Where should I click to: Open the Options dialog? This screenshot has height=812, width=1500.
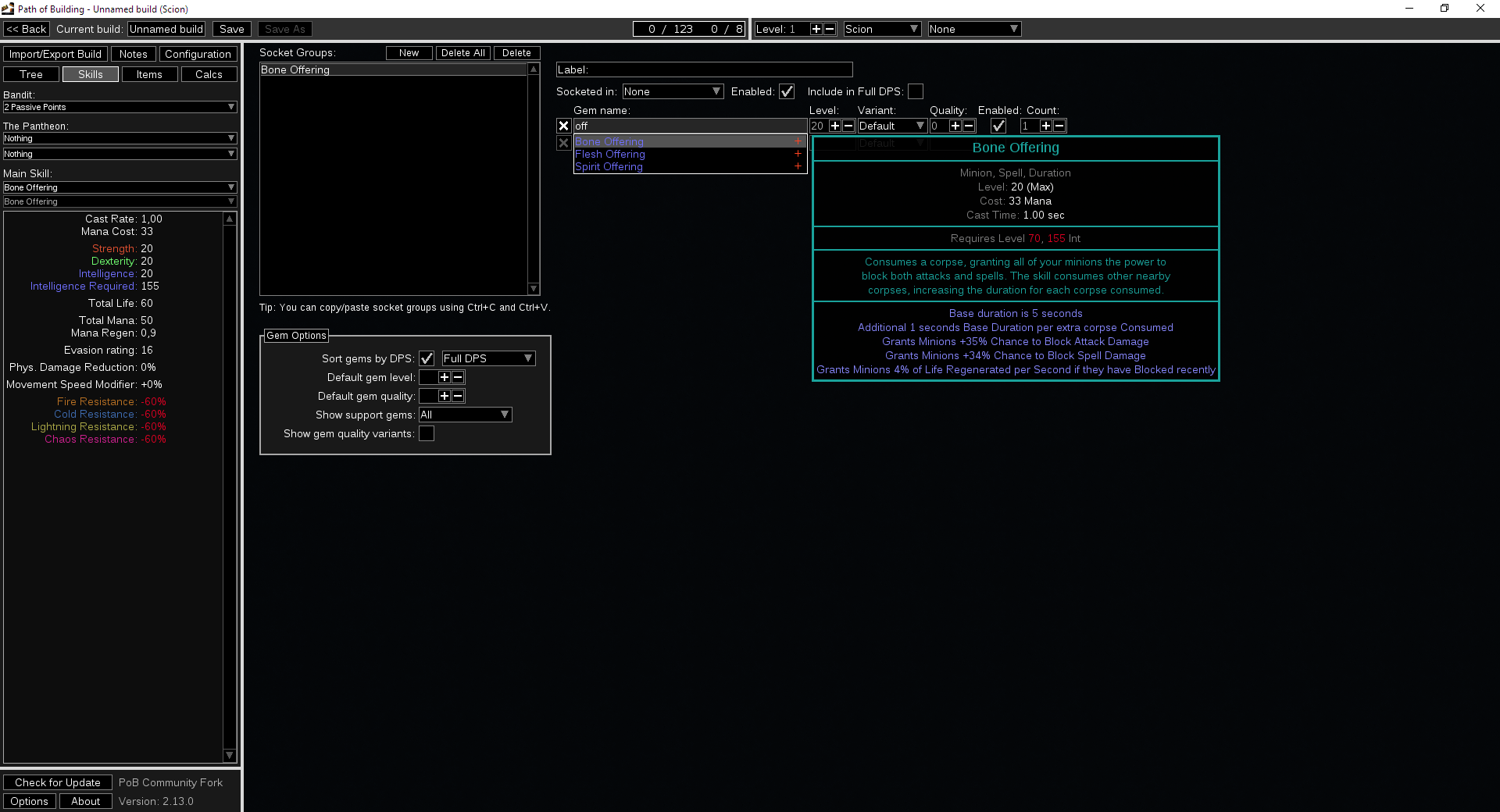(30, 801)
